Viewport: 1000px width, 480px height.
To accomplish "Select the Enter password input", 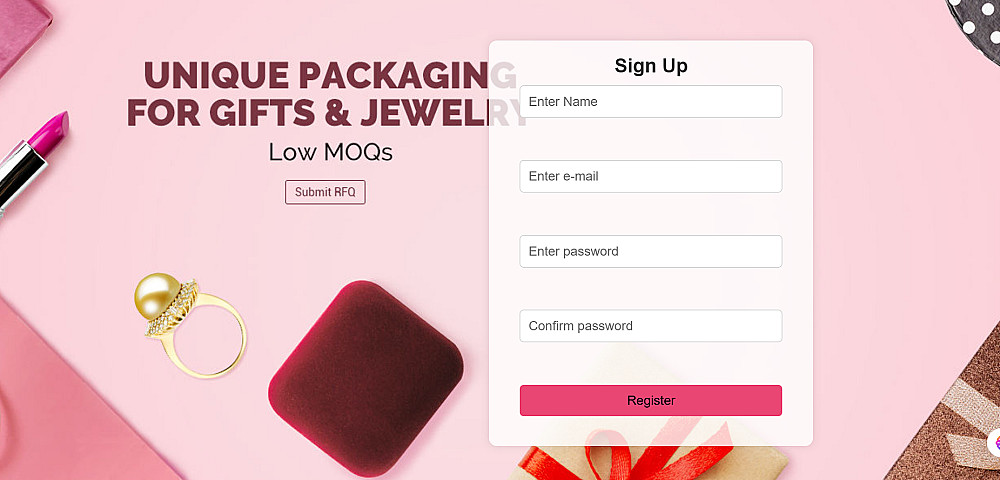I will pos(650,252).
